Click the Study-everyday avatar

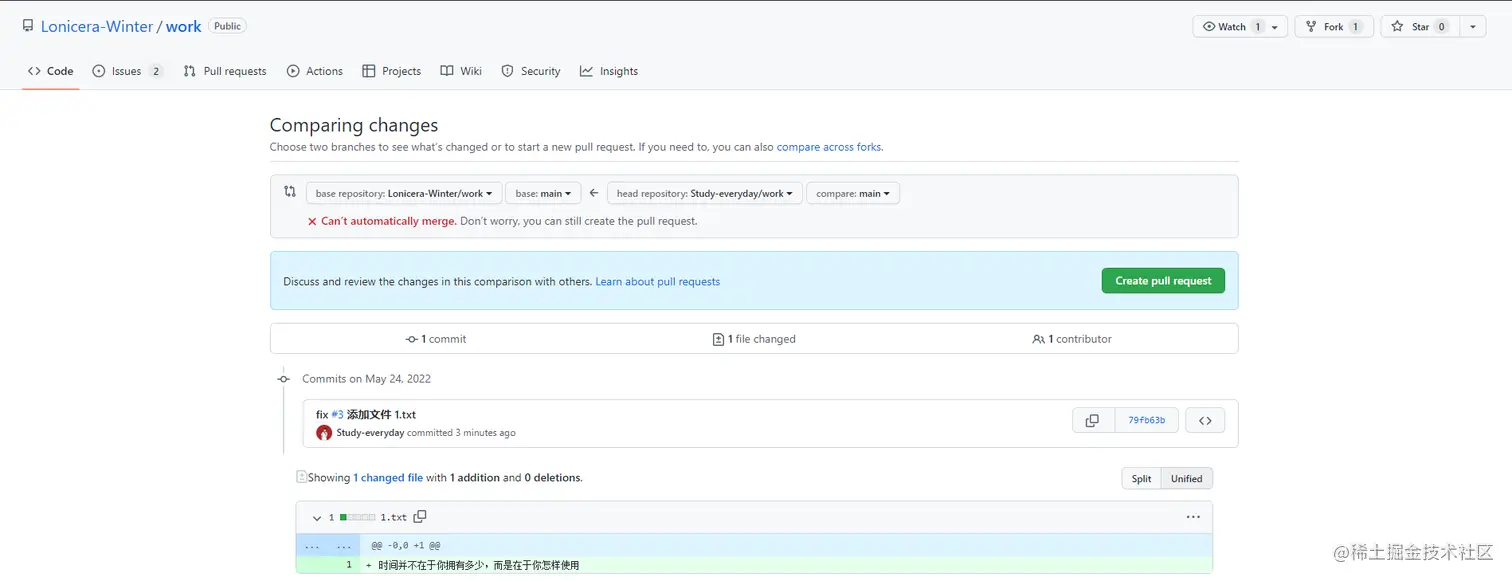pyautogui.click(x=324, y=433)
